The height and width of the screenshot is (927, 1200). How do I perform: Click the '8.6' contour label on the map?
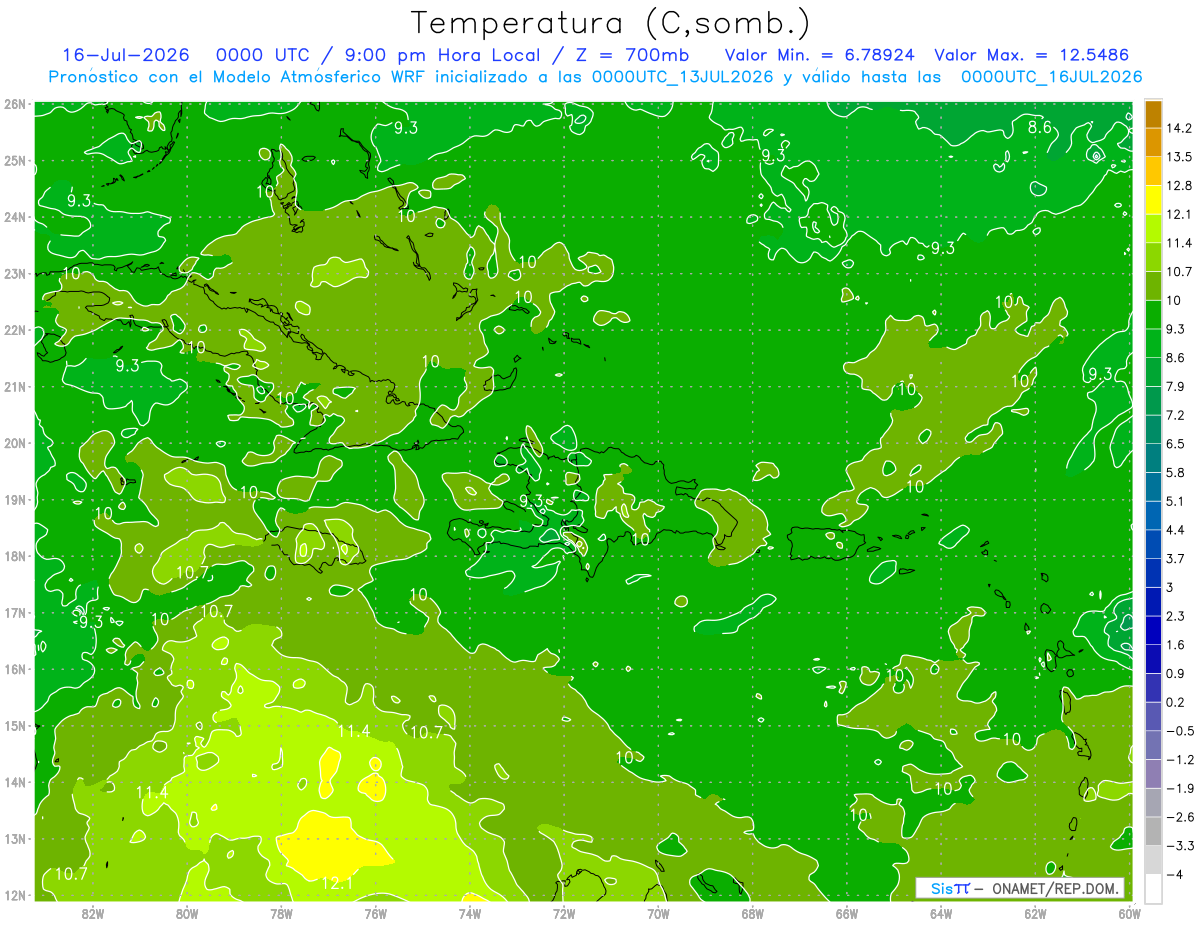click(1040, 127)
